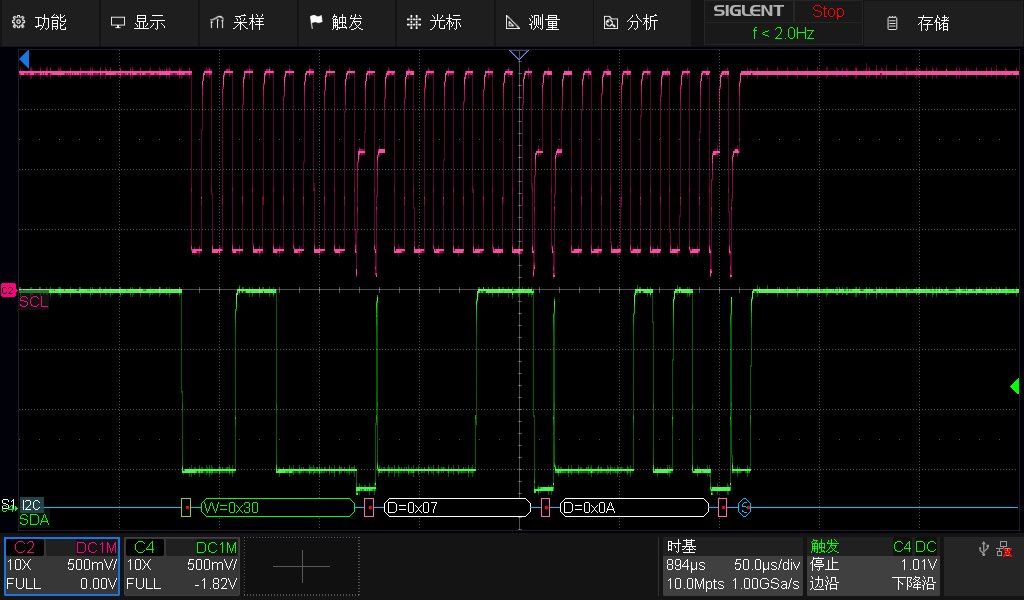Click the 50.0μs/div timebase value
Viewport: 1024px width, 600px height.
pos(767,565)
